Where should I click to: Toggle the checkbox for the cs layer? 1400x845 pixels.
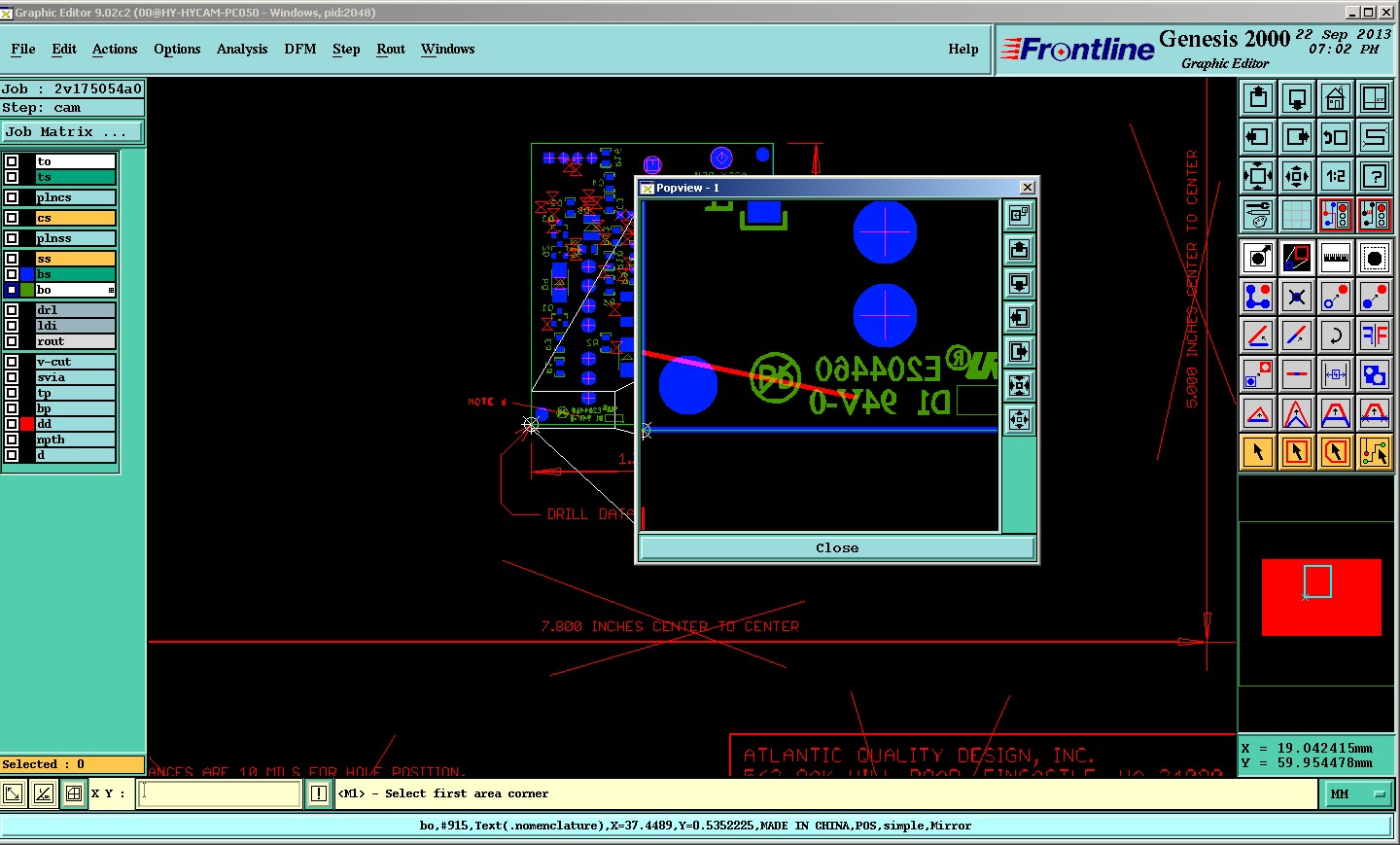coord(12,218)
